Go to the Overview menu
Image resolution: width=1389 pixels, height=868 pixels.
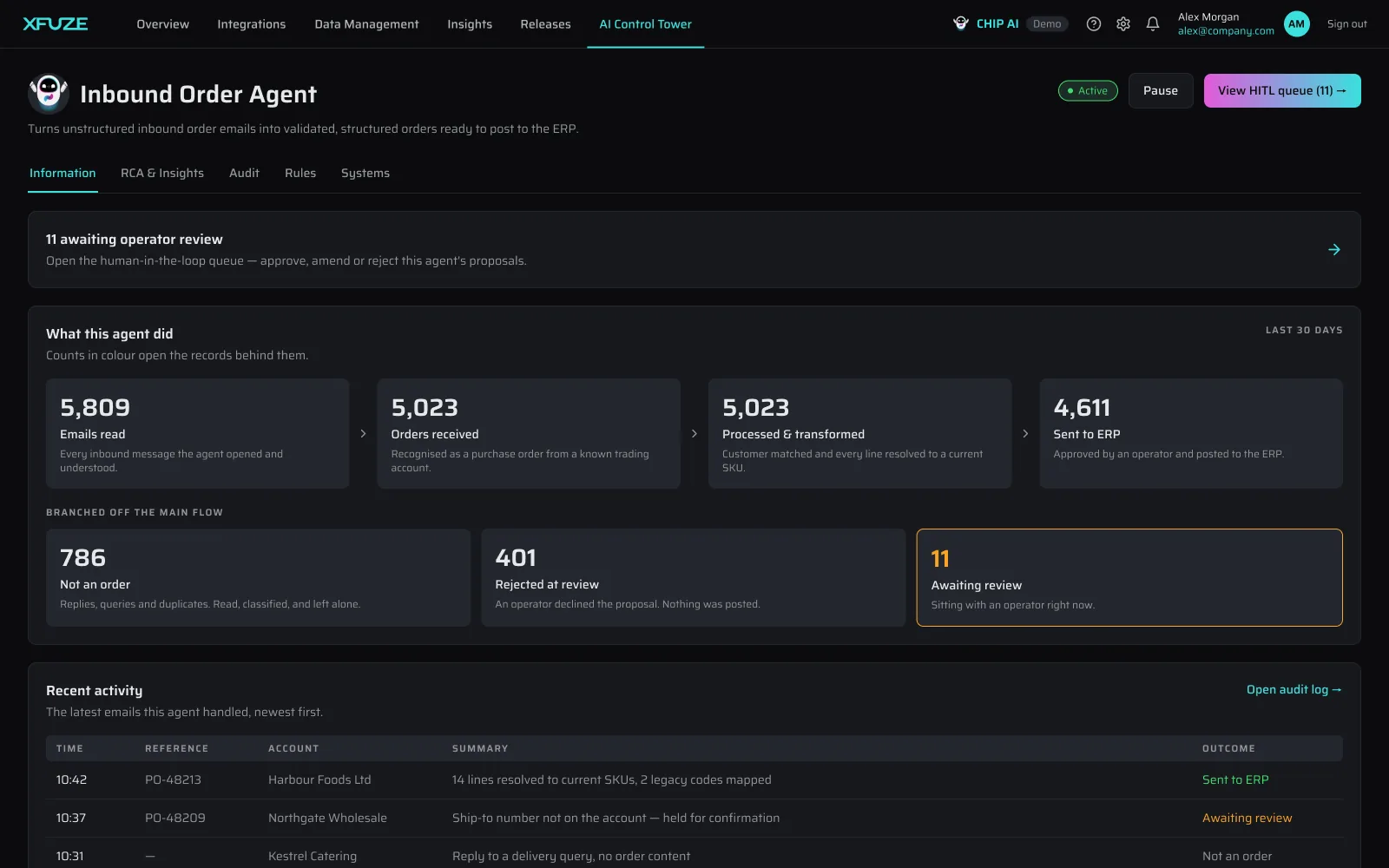[x=162, y=24]
